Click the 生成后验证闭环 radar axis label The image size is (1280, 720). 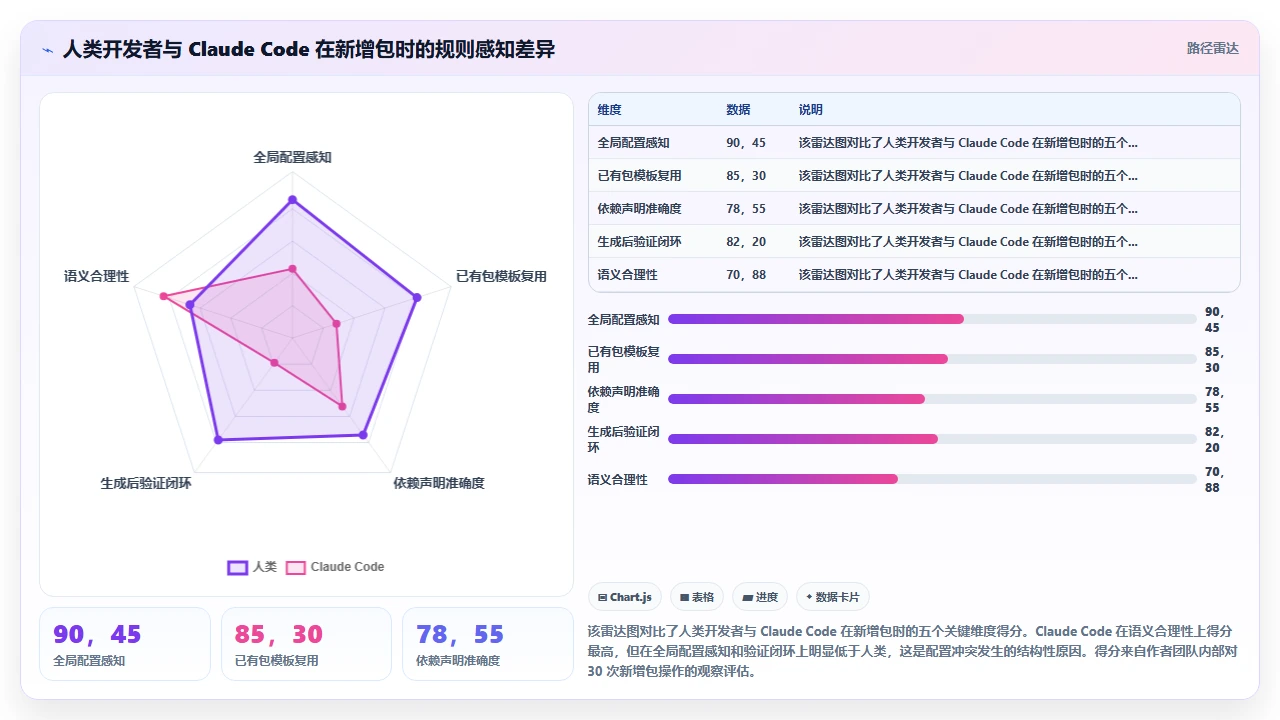[146, 483]
